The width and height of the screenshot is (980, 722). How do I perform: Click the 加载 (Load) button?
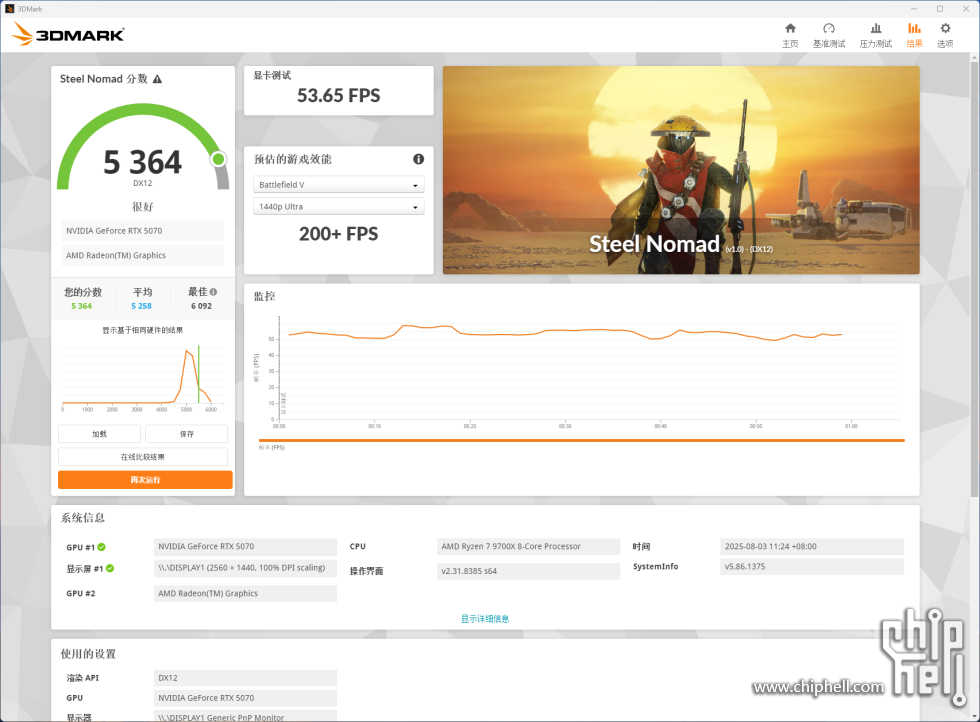coord(99,434)
